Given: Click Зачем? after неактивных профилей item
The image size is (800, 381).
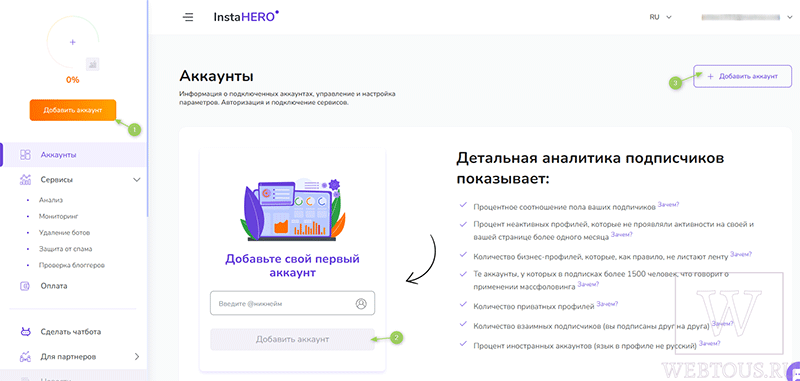Looking at the screenshot, I should pyautogui.click(x=622, y=235).
